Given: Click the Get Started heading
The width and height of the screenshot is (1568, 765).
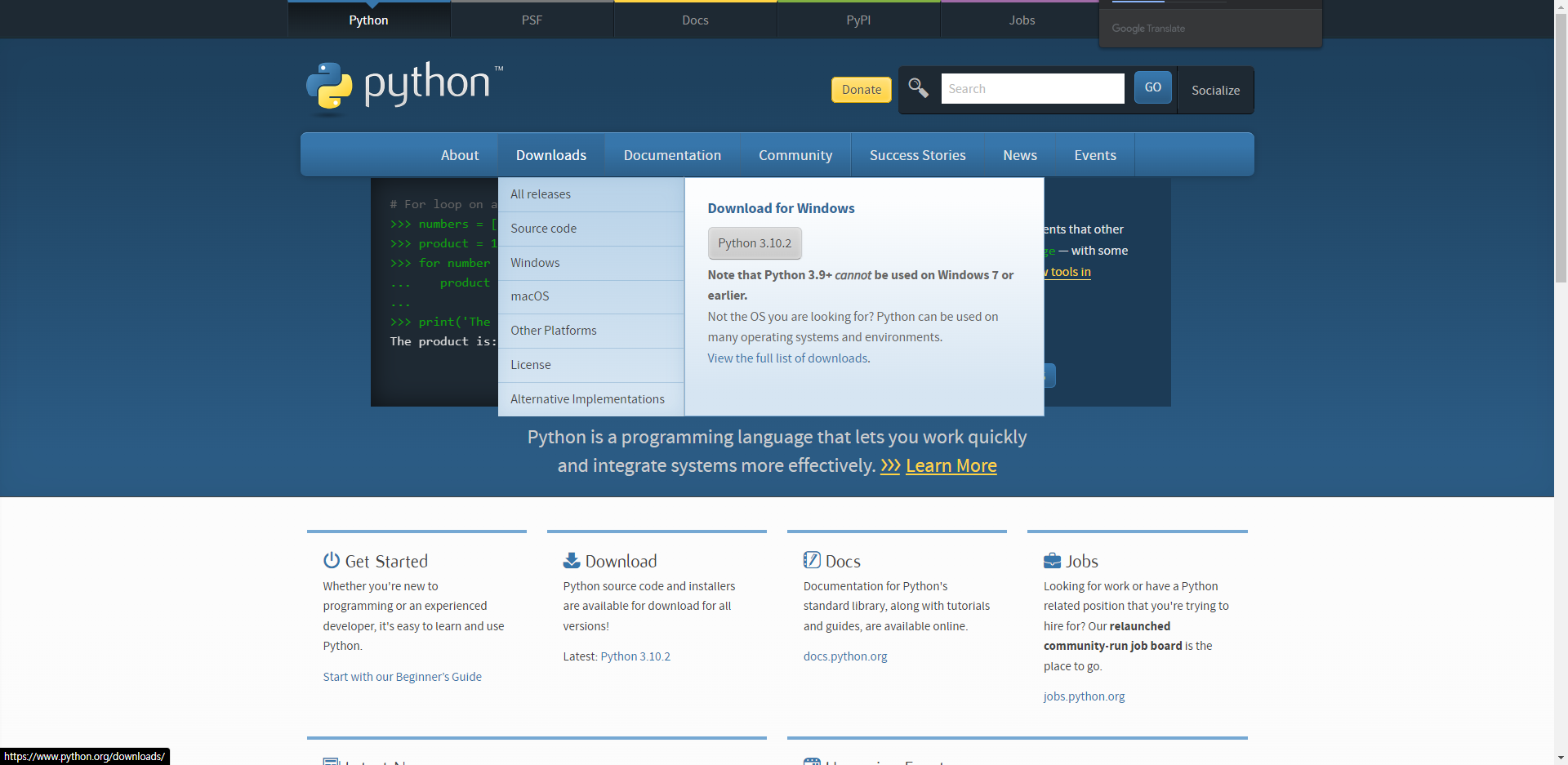Looking at the screenshot, I should click(x=386, y=562).
